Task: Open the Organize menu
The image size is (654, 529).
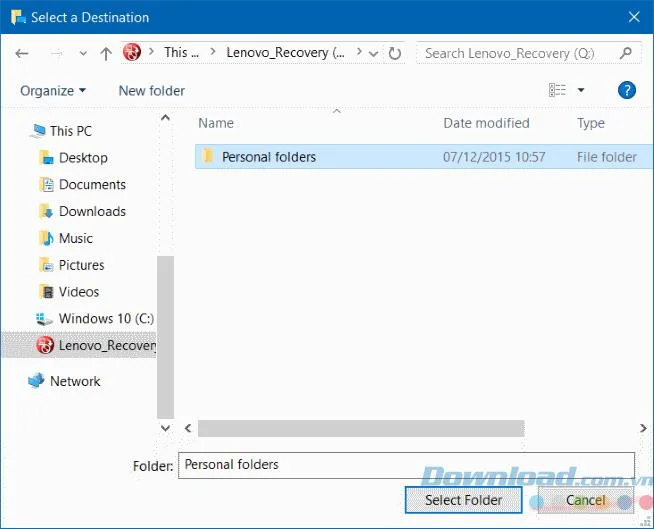Action: [53, 91]
